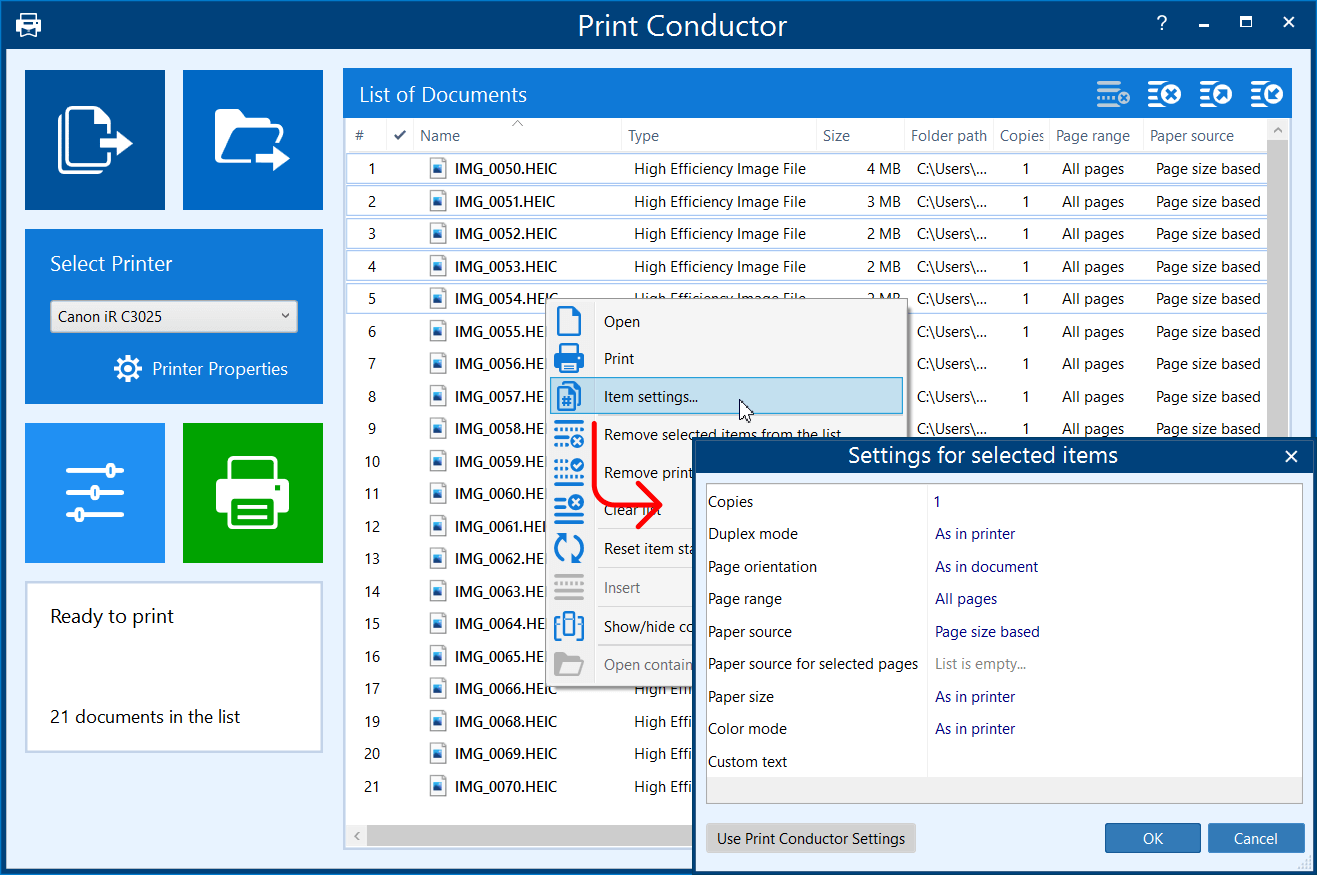Click the Remove selected items icon
Viewport: 1317px width, 875px height.
[x=568, y=434]
